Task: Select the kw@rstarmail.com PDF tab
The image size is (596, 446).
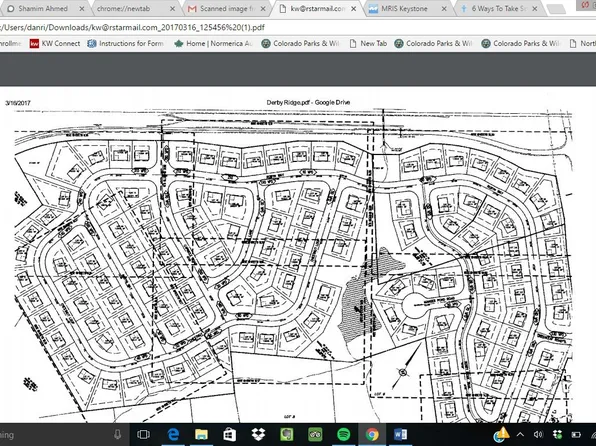Action: click(318, 8)
